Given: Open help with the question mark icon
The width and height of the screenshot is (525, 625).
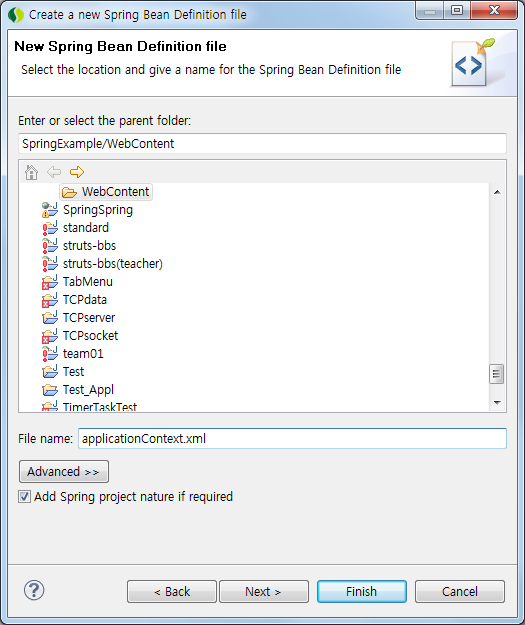Looking at the screenshot, I should pyautogui.click(x=34, y=590).
